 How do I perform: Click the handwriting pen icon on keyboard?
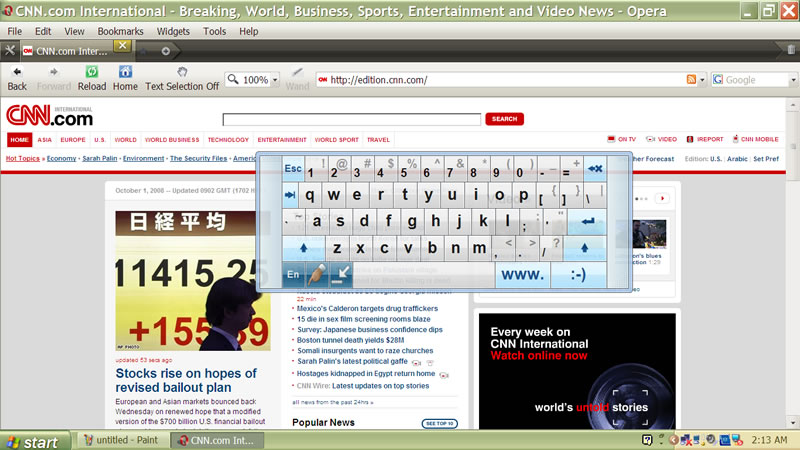[x=317, y=273]
